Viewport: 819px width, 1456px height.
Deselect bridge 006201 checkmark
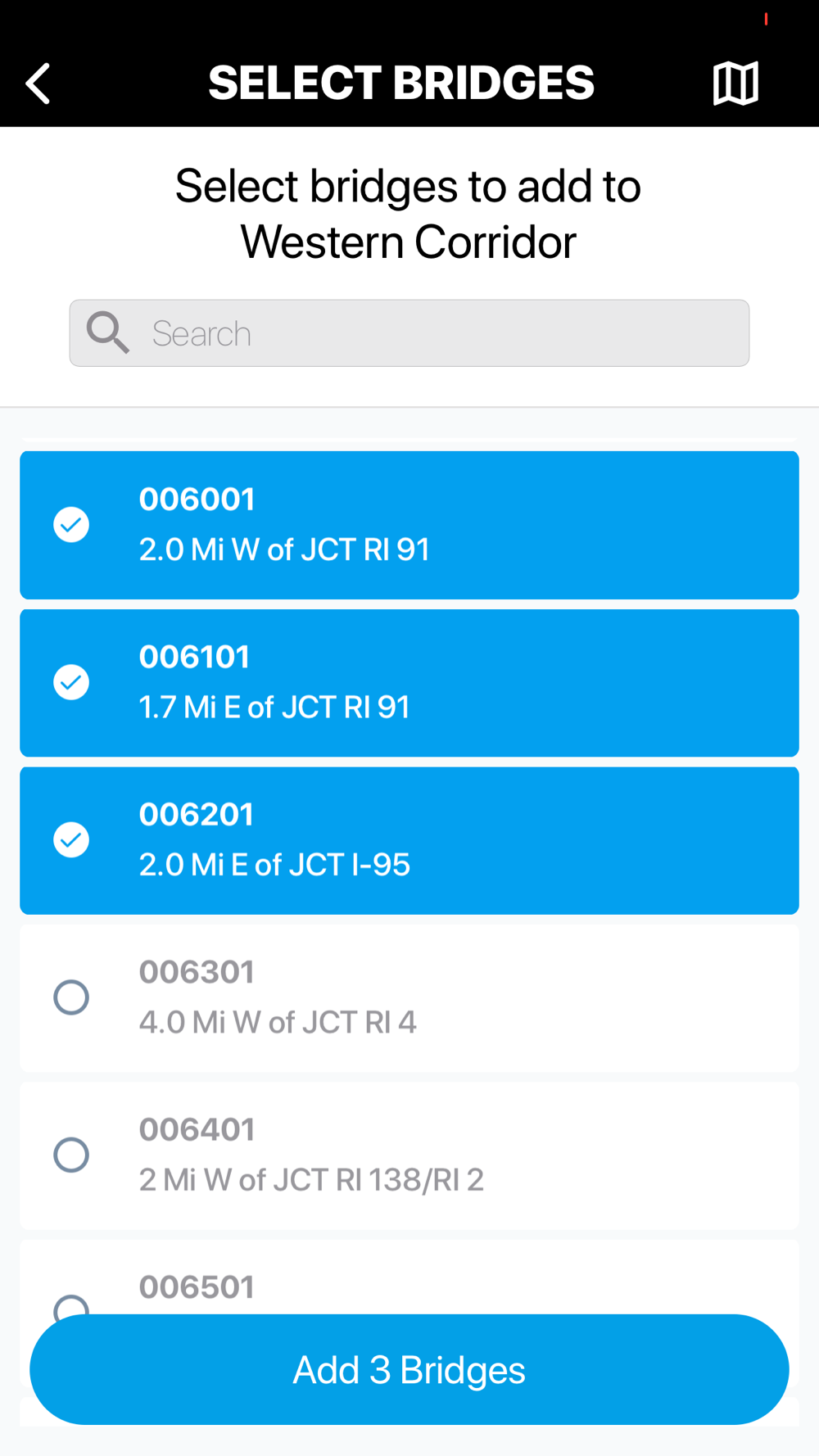point(71,840)
